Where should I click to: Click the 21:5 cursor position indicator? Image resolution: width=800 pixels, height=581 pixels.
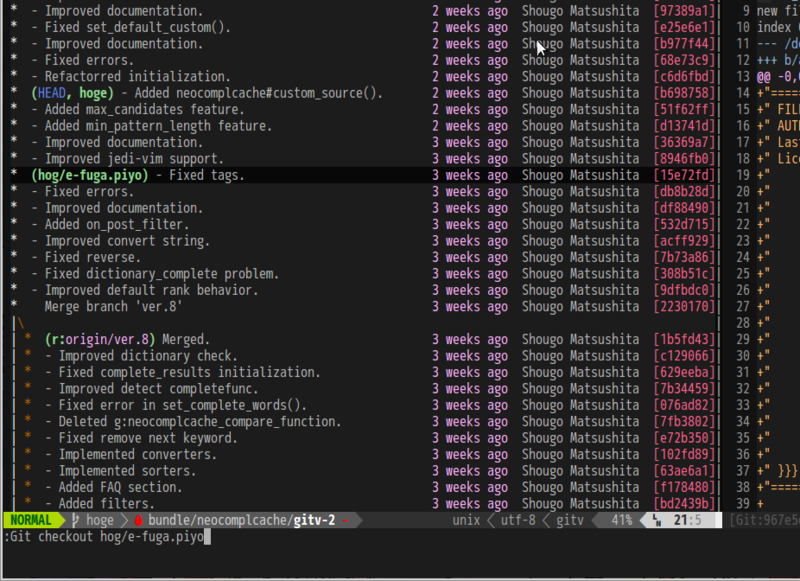[687, 520]
